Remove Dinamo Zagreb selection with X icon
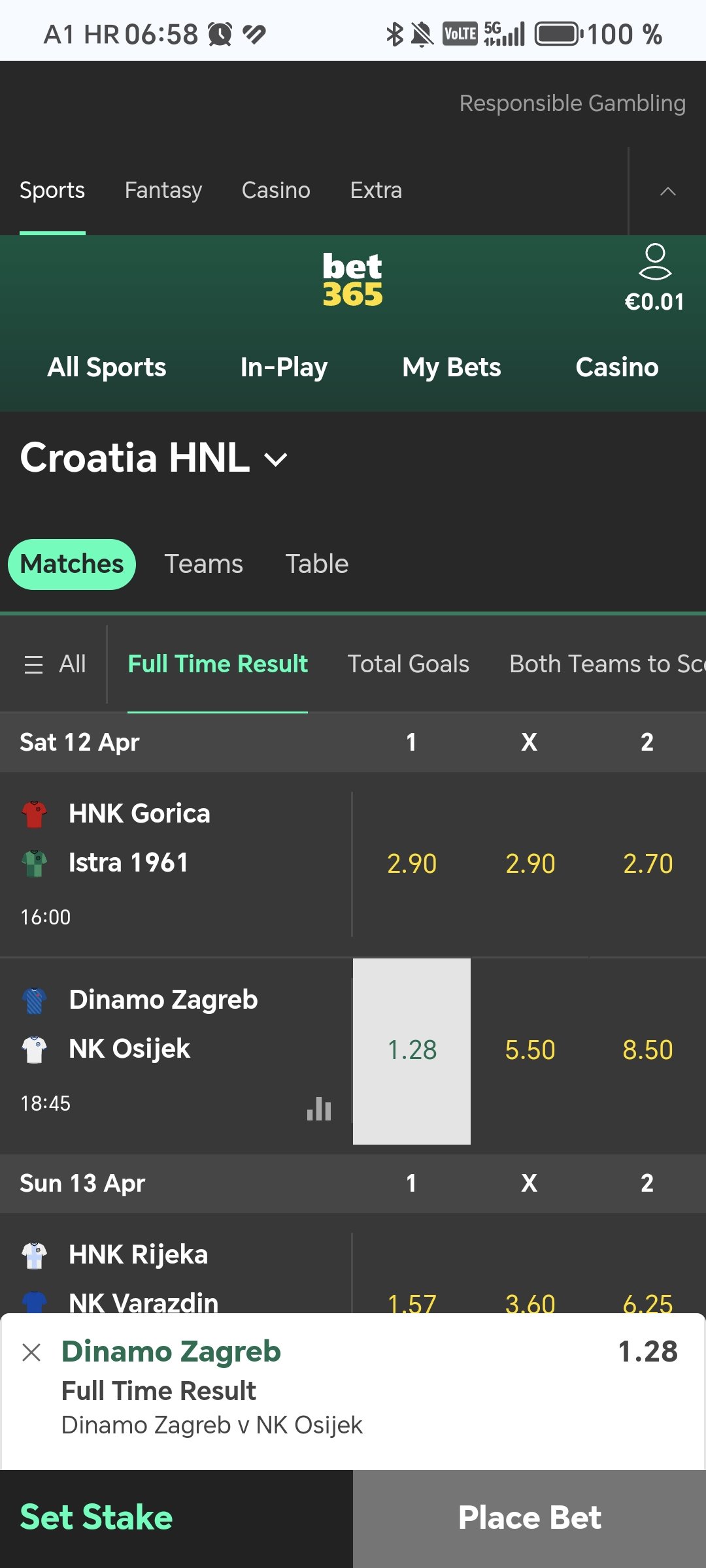Image resolution: width=706 pixels, height=1568 pixels. point(31,1352)
